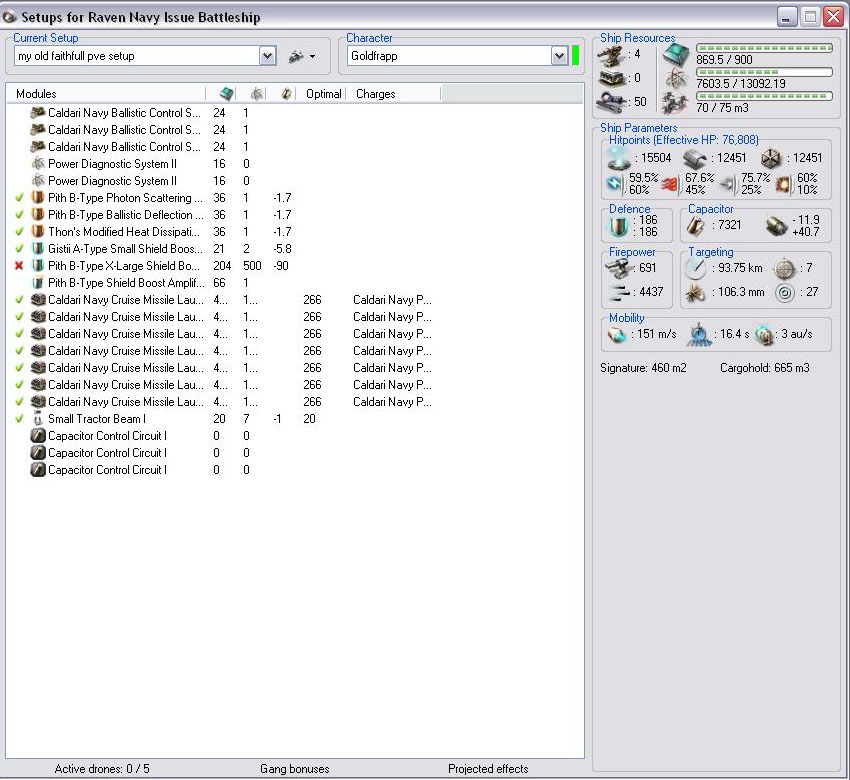The image size is (850, 780).
Task: Toggle the Small Tractor Beam I active state
Action: coord(20,418)
